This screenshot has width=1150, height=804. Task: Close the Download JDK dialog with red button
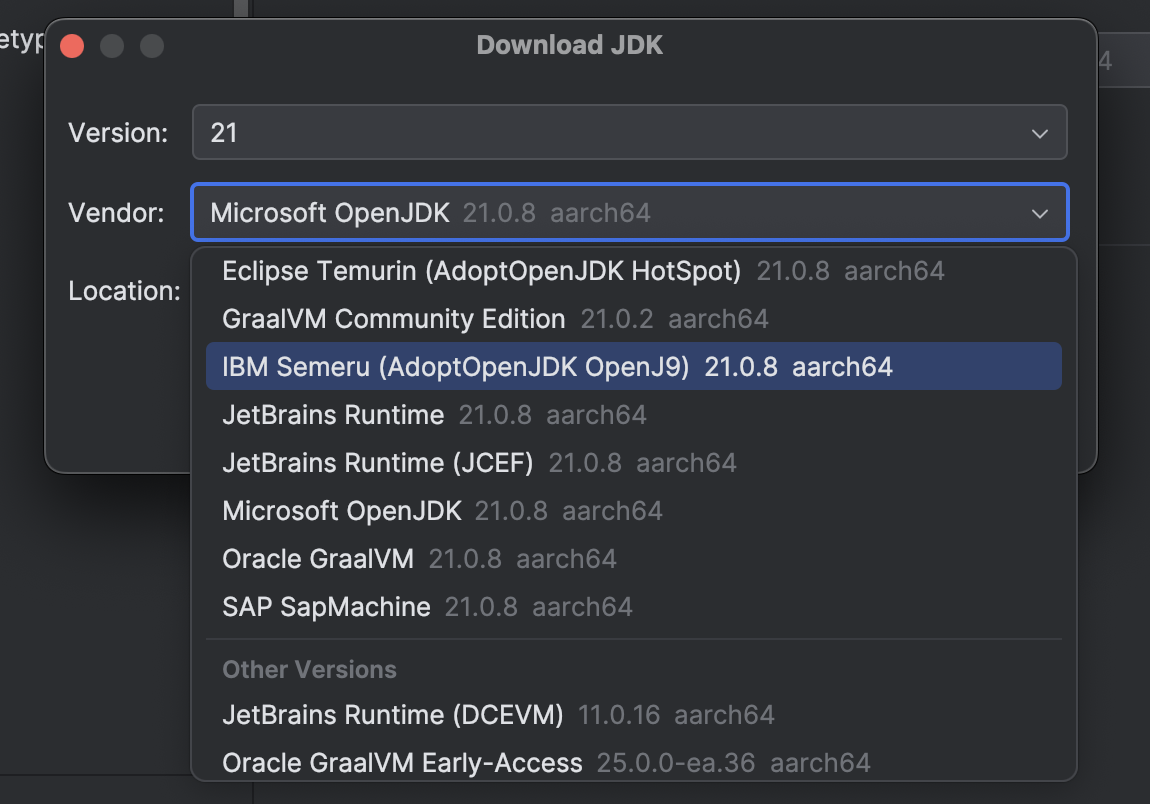click(x=72, y=45)
